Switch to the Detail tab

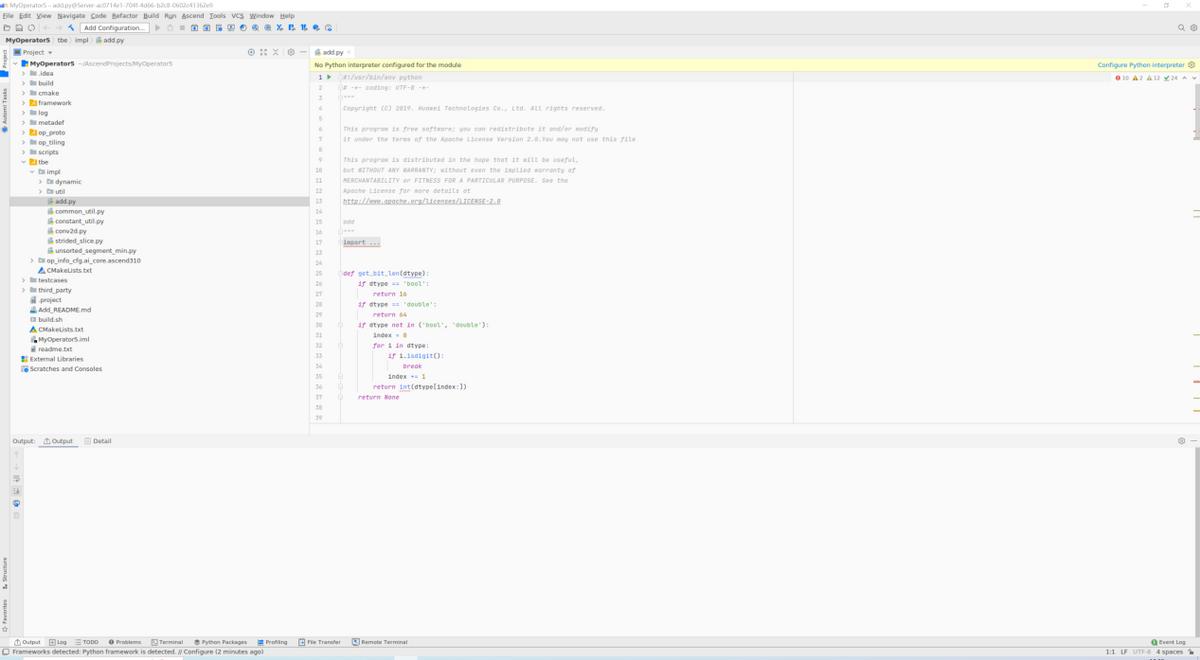point(98,441)
